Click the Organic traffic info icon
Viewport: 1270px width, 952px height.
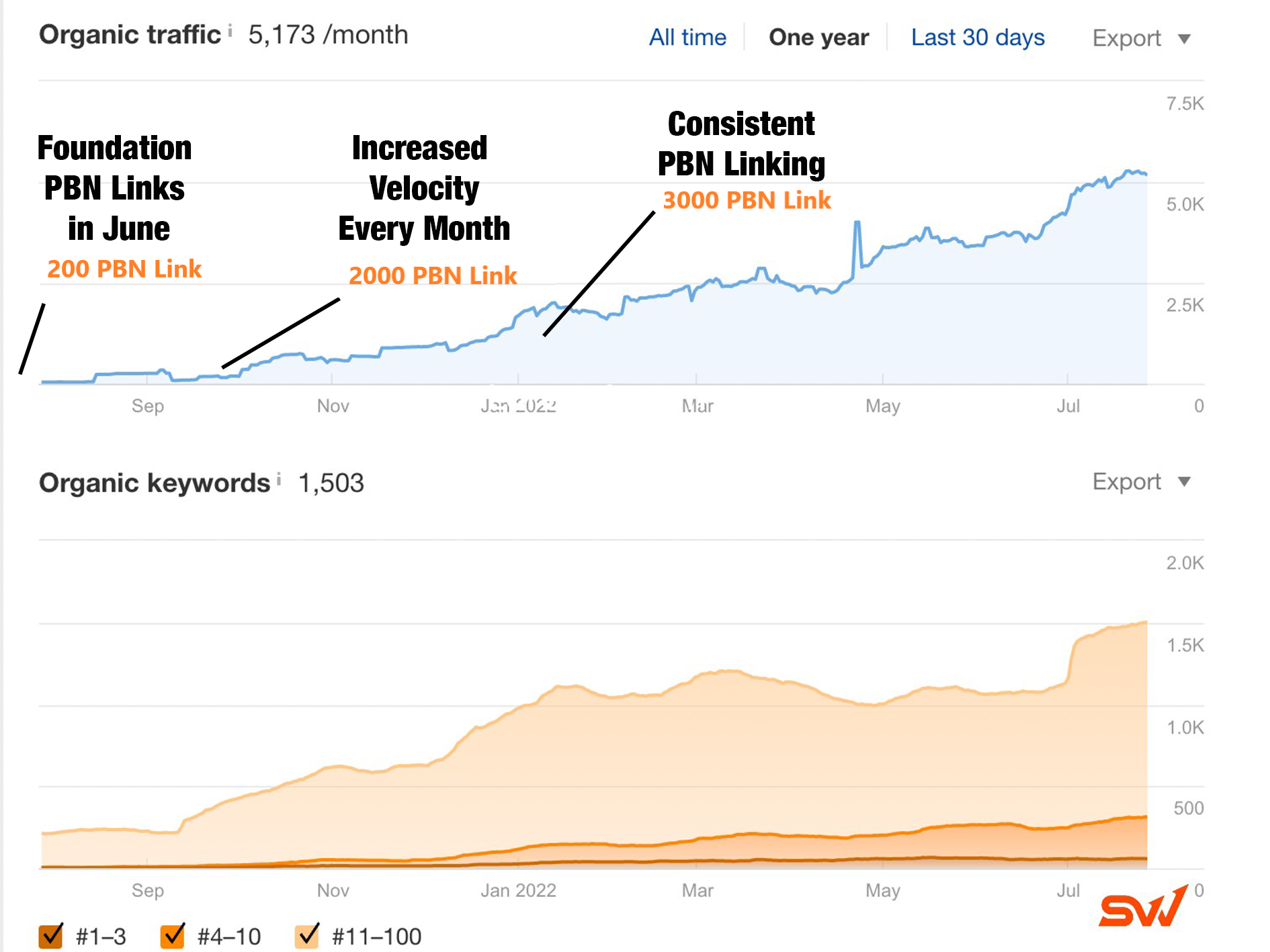(x=230, y=30)
